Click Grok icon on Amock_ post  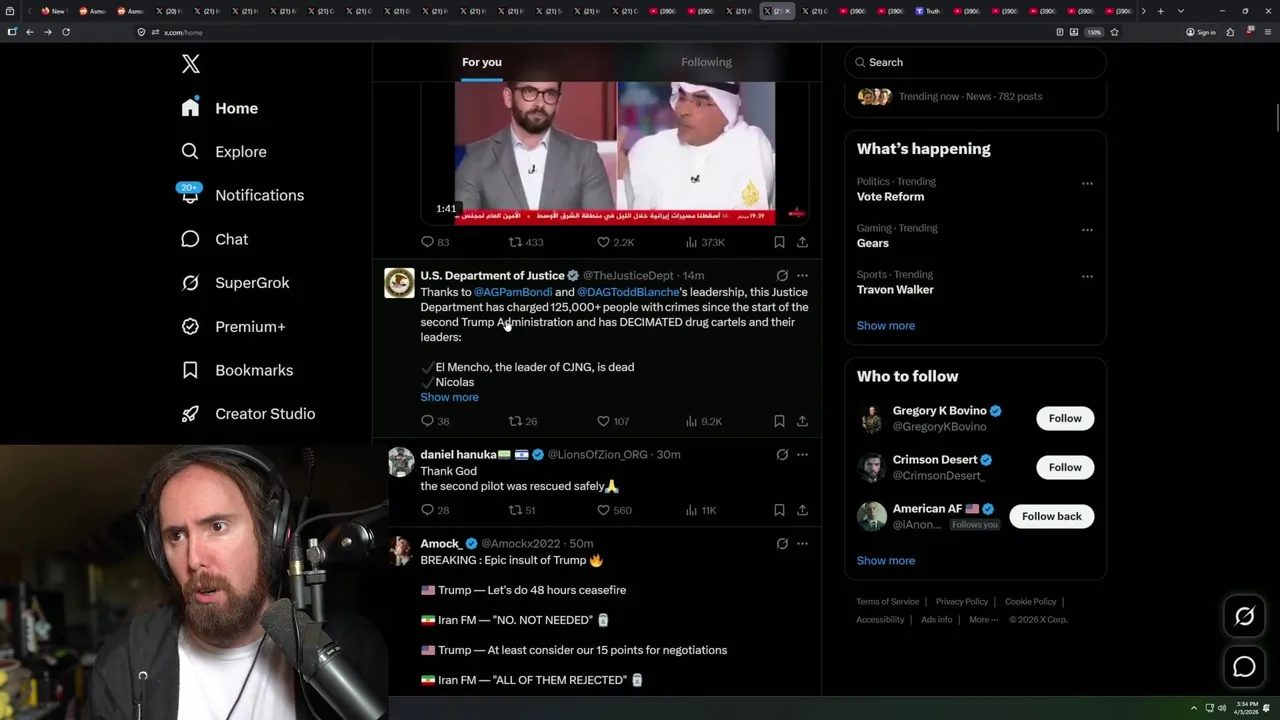coord(782,543)
